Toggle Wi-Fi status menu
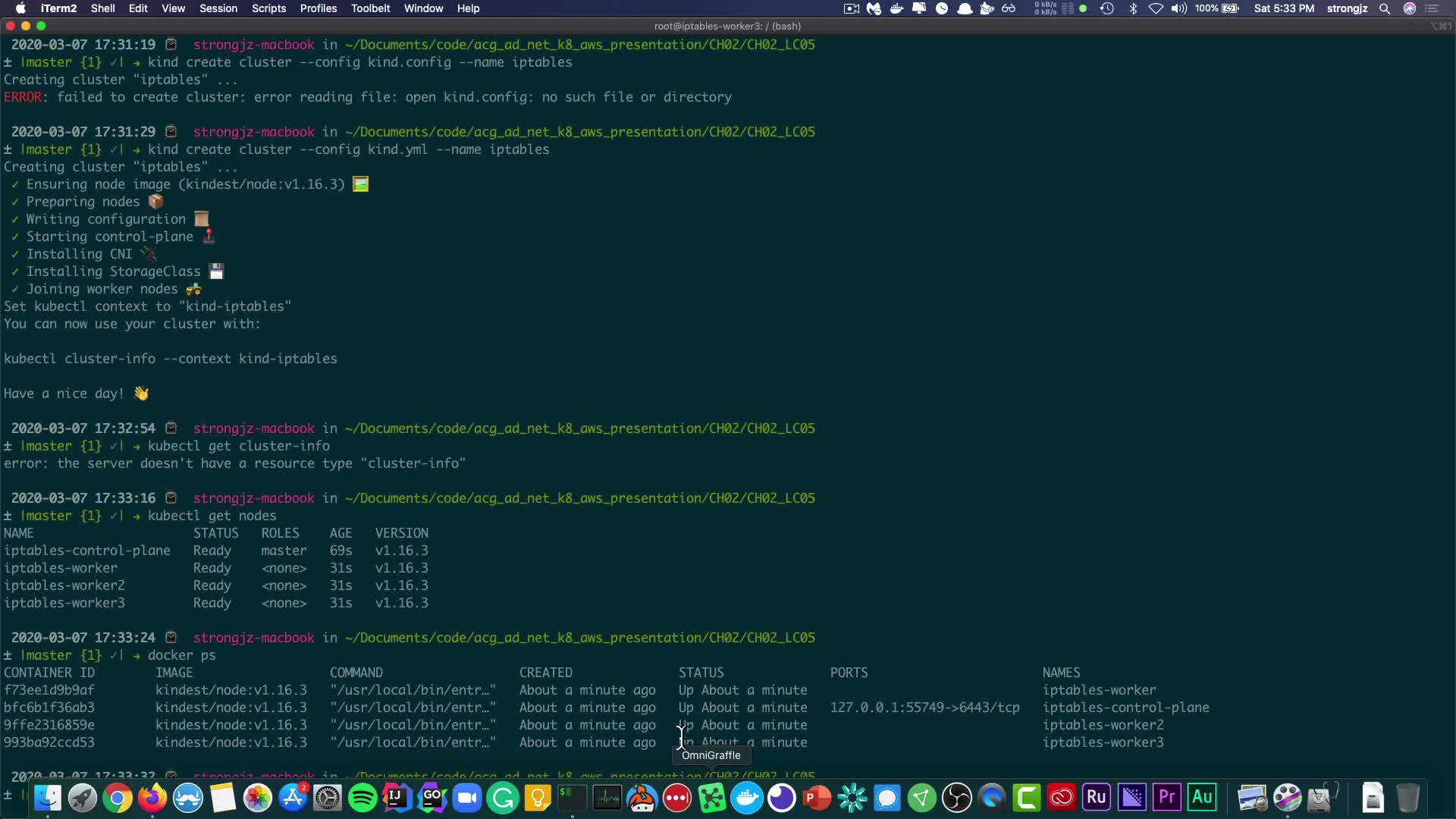The width and height of the screenshot is (1456, 819). (x=1156, y=8)
